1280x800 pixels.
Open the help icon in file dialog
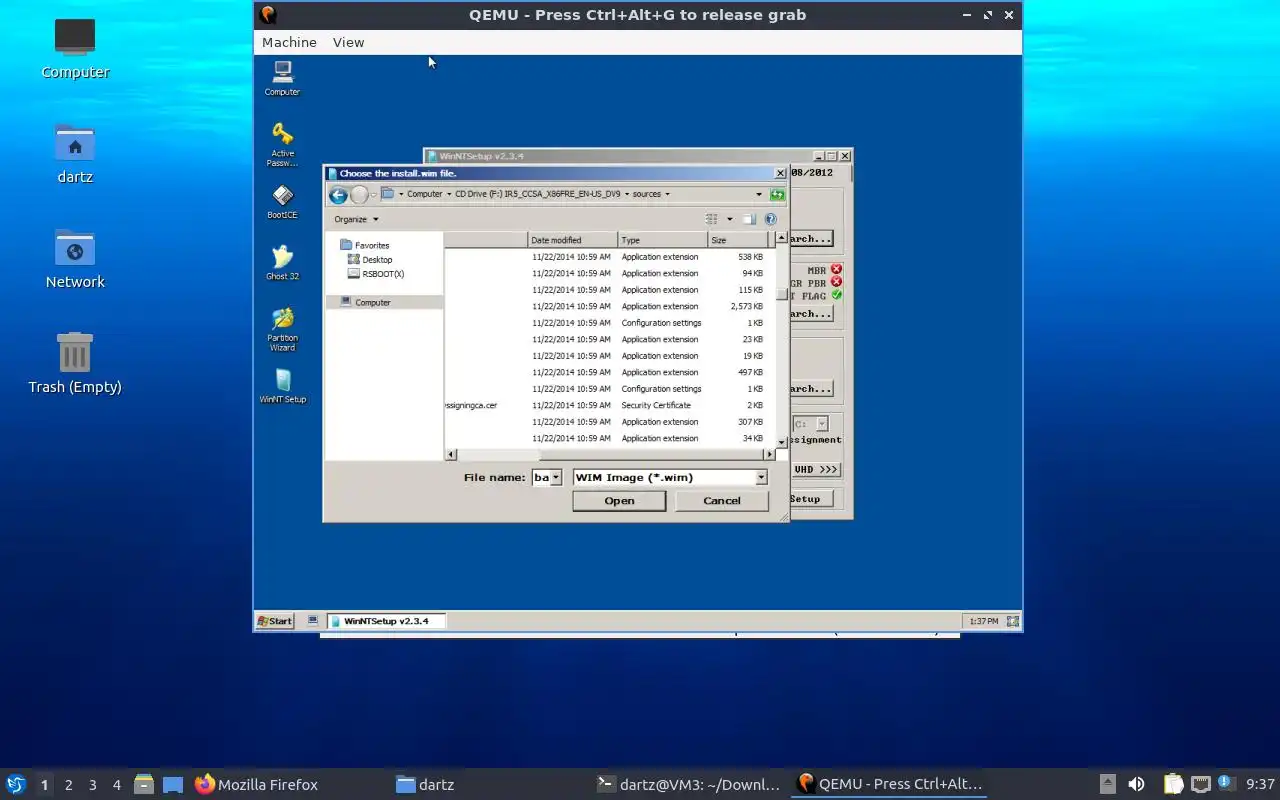pos(770,219)
